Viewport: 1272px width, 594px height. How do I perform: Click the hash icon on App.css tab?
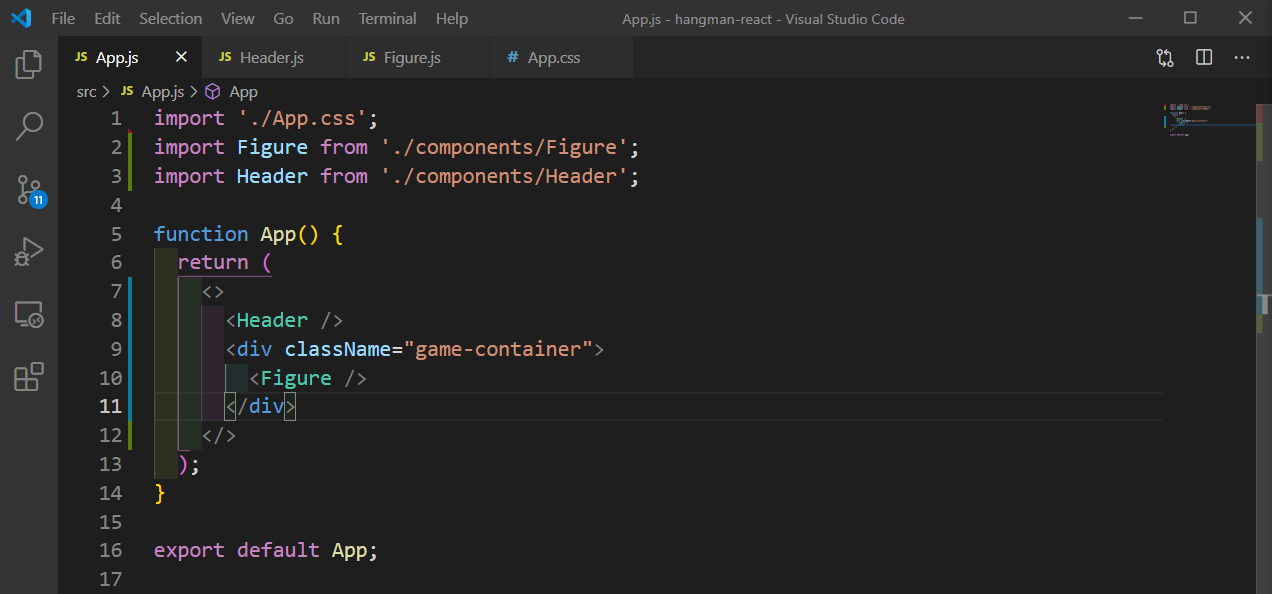tap(513, 58)
